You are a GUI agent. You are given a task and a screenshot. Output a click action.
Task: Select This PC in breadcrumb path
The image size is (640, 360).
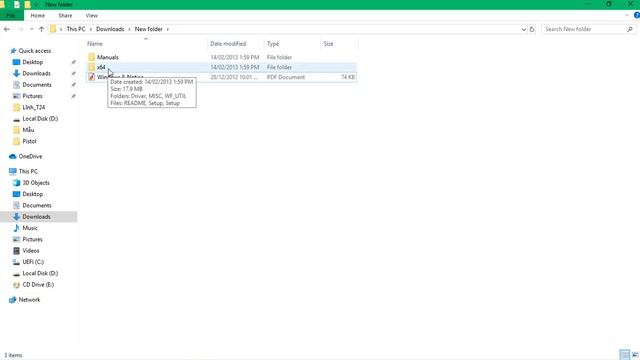76,29
